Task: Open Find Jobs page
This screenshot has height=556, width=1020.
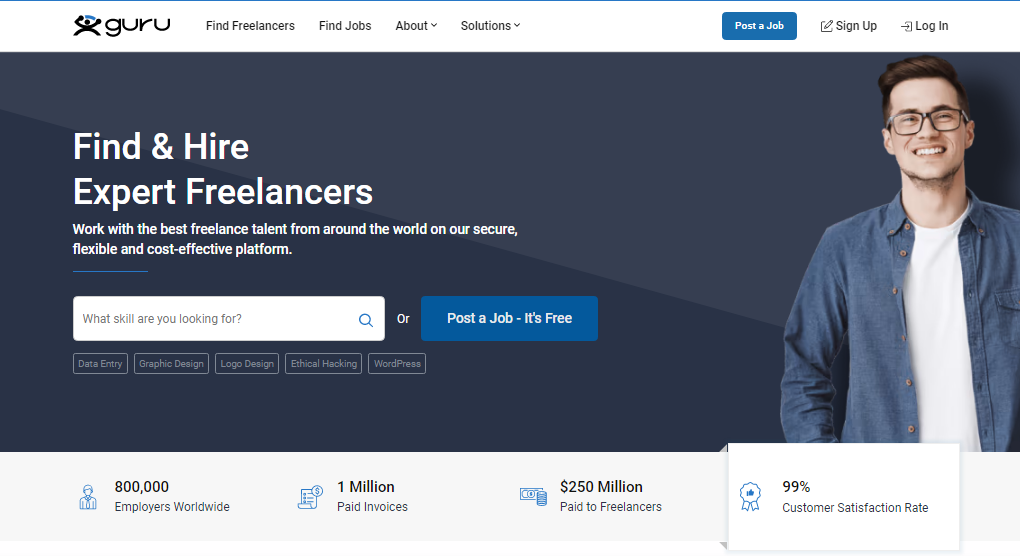Action: [345, 26]
